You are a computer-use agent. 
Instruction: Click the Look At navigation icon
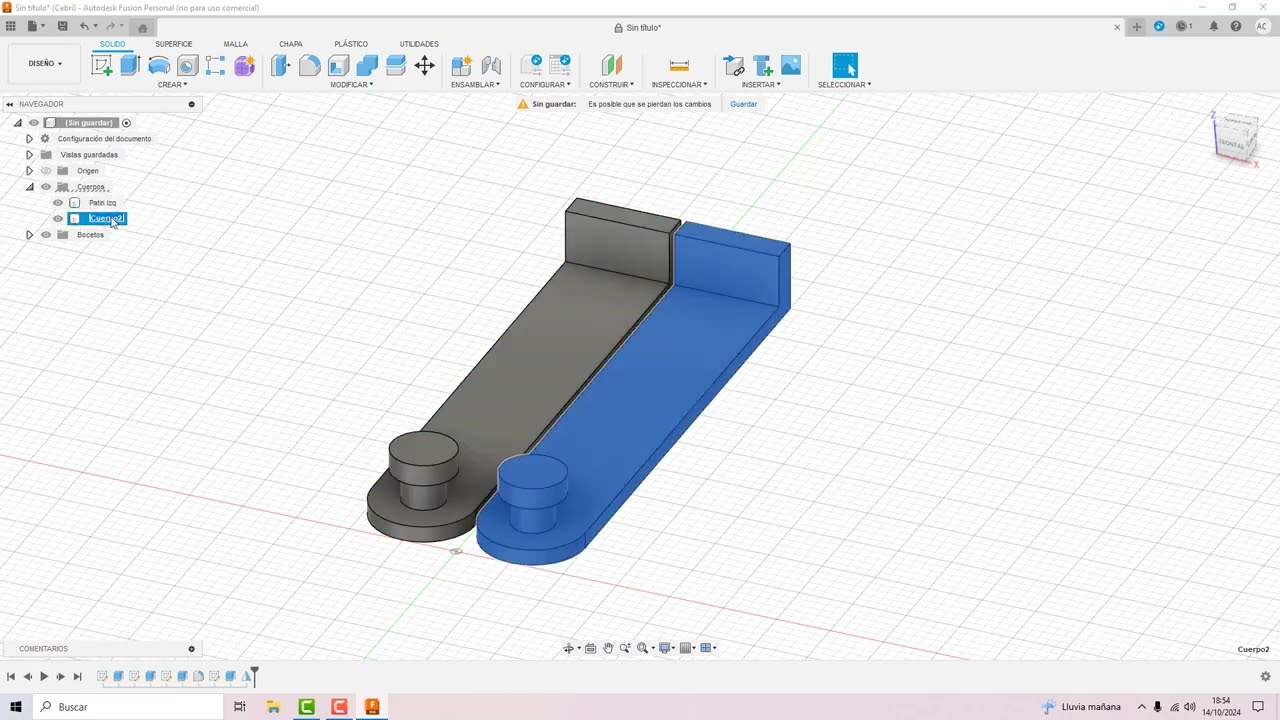590,648
